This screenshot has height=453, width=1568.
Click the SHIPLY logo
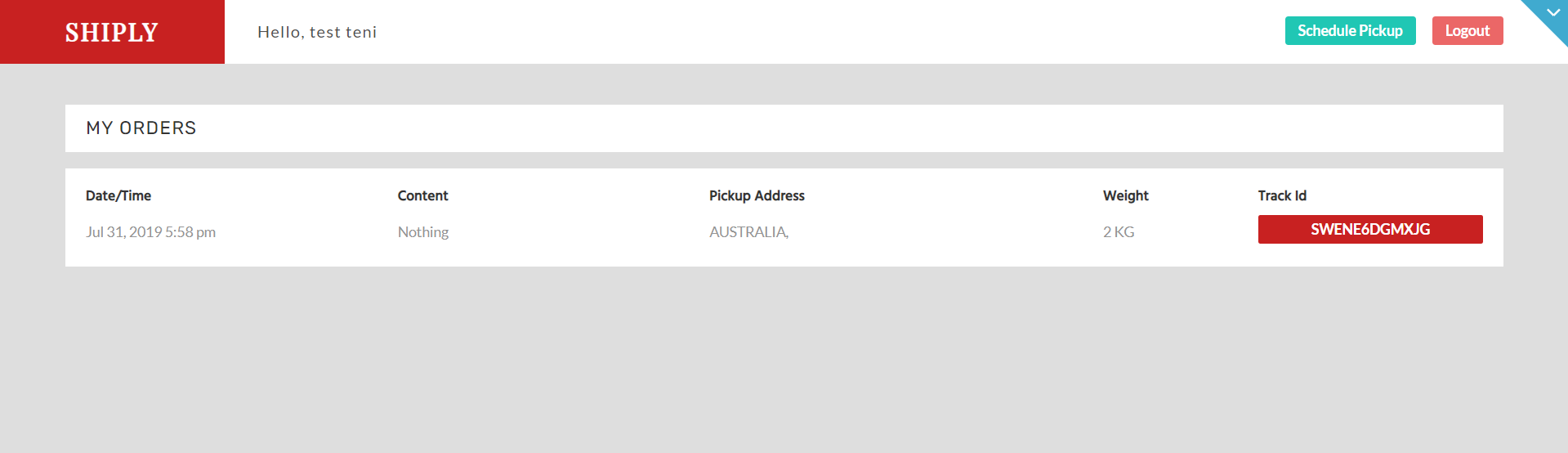[112, 32]
